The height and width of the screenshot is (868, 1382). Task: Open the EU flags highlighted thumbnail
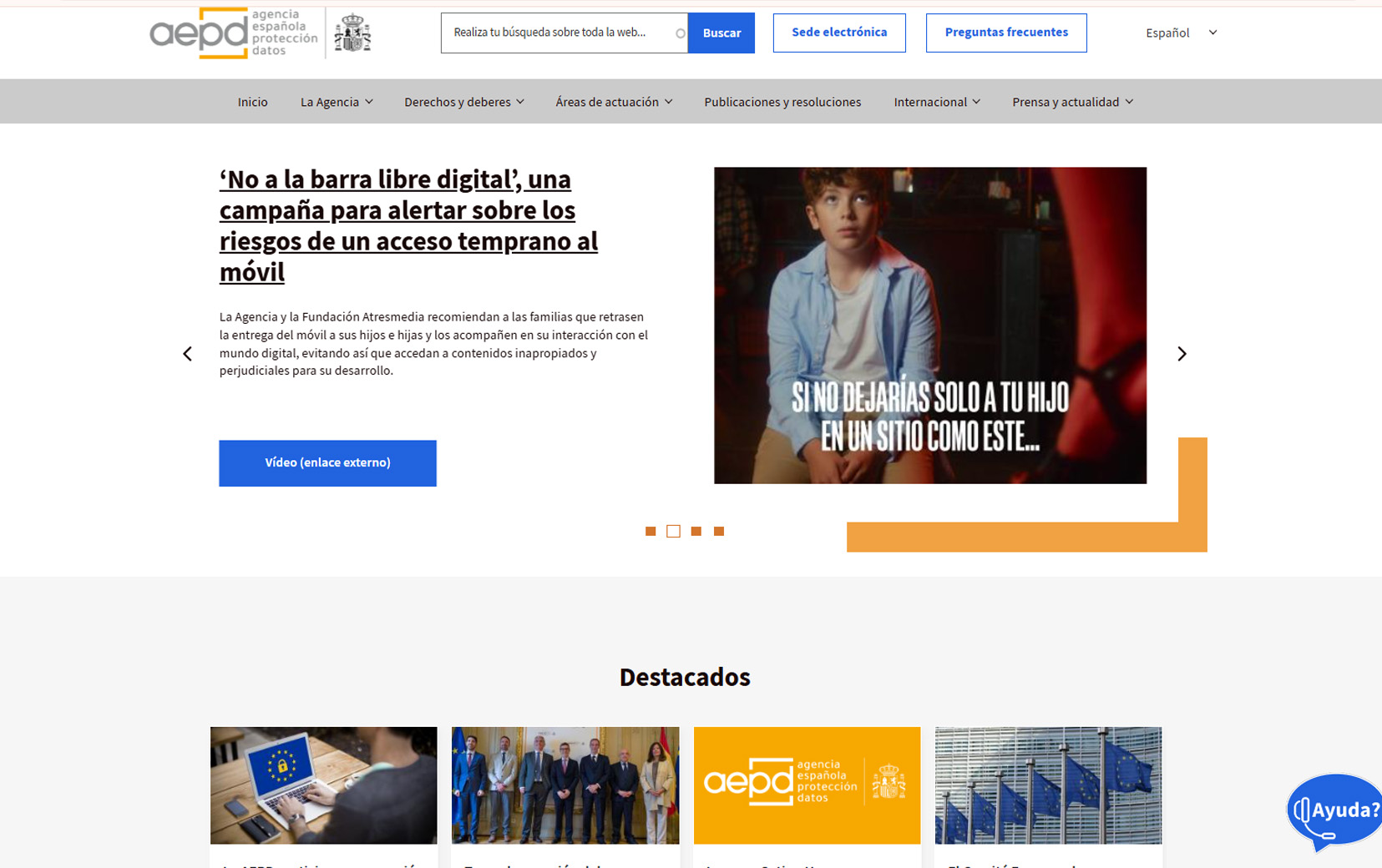(1048, 785)
